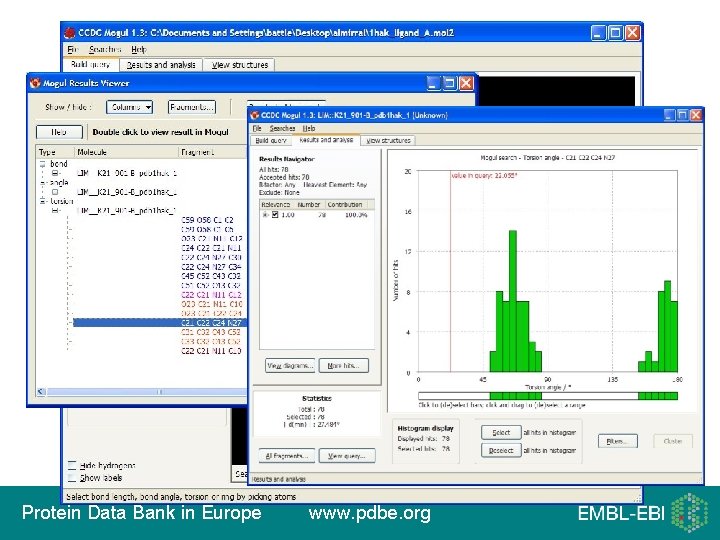This screenshot has width=720, height=540.
Task: Select Results and analysis tab in front window
Action: [x=326, y=140]
